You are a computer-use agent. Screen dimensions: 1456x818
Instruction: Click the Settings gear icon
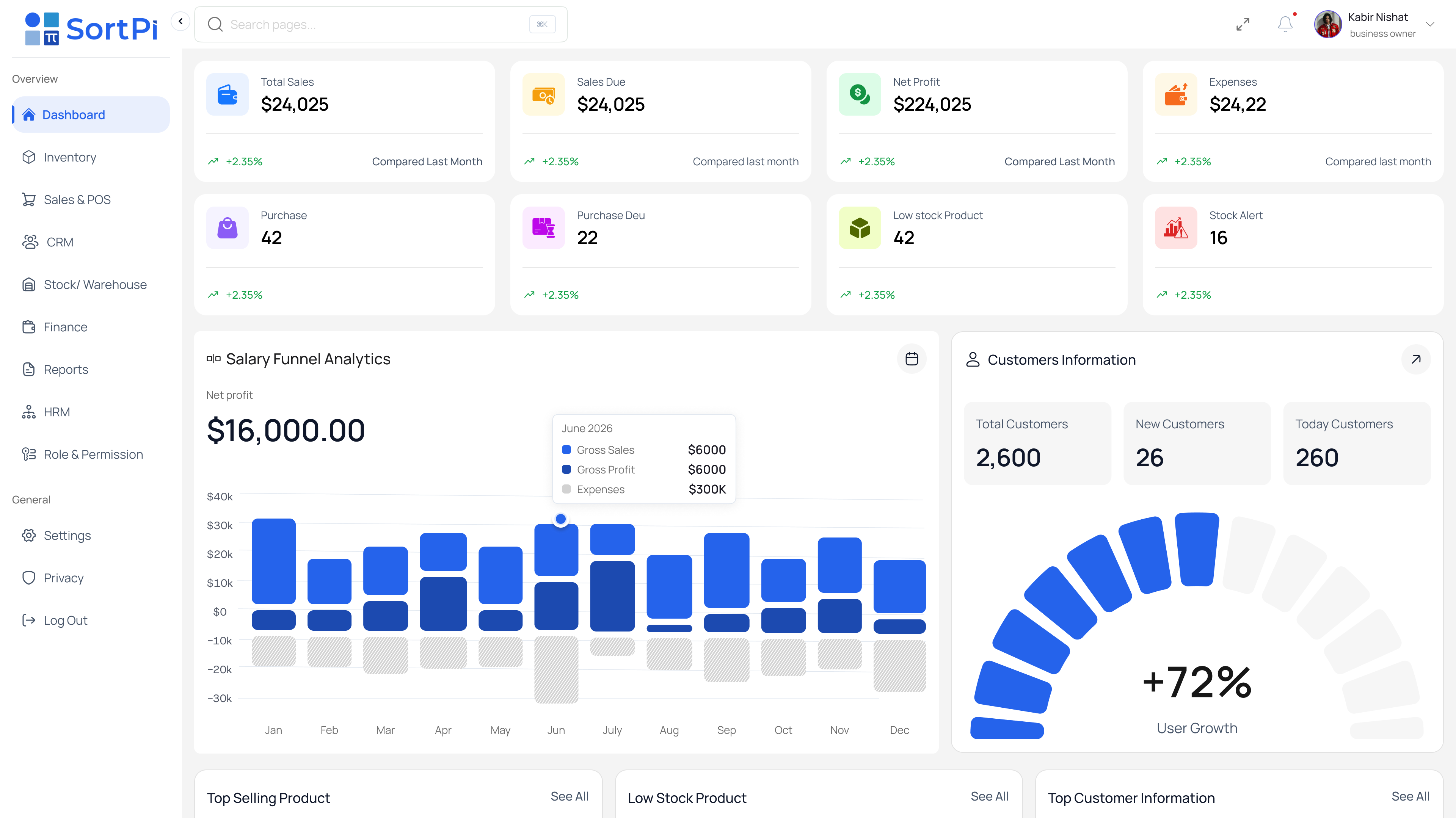coord(29,535)
